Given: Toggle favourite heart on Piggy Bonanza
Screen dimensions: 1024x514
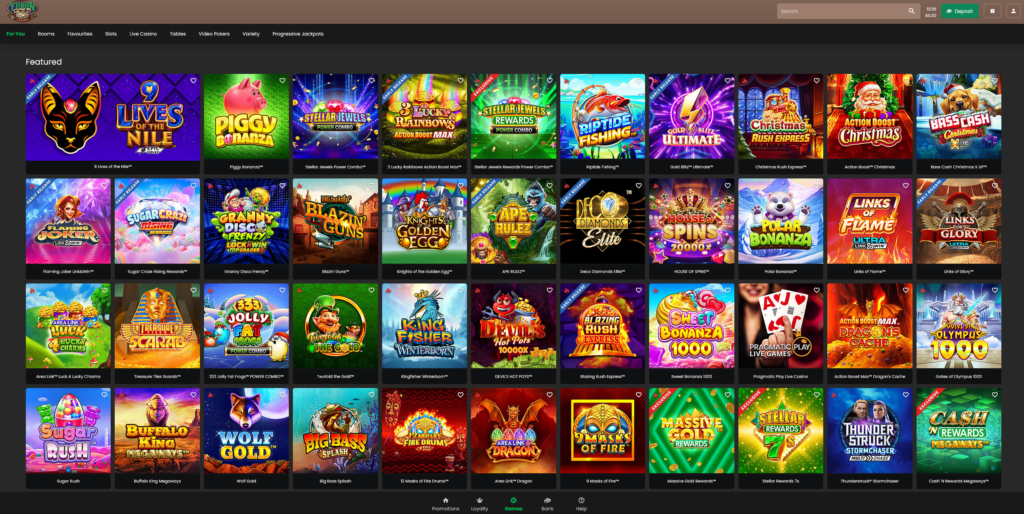Looking at the screenshot, I should click(x=282, y=81).
